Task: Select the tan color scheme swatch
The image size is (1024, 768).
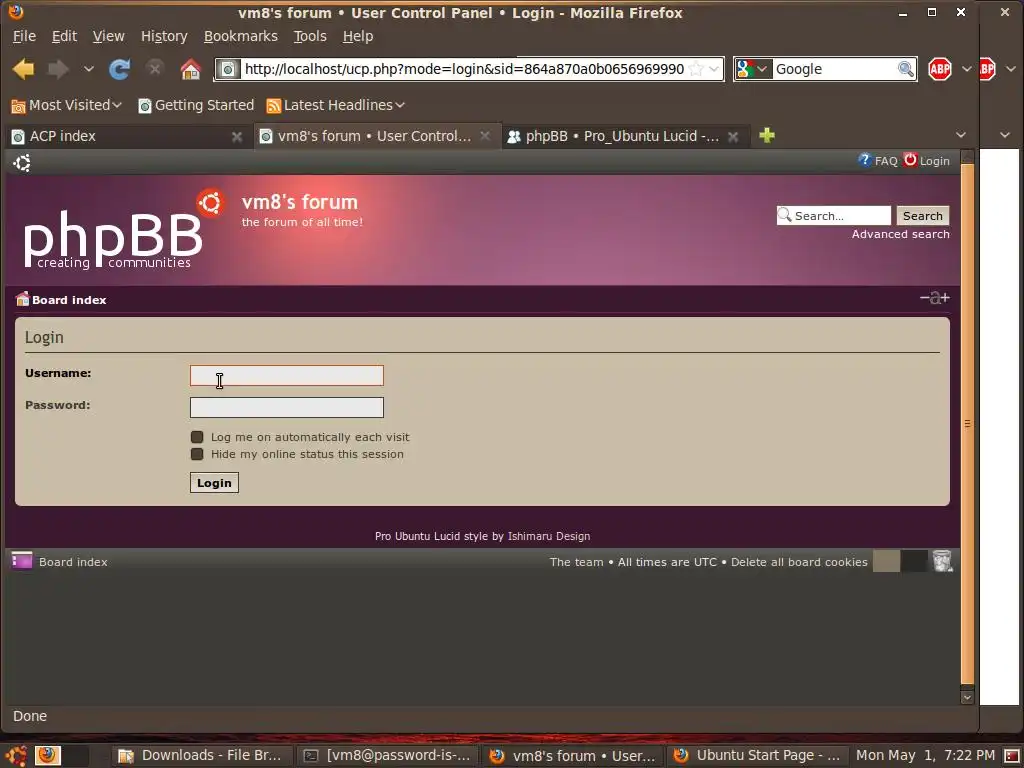Action: 886,561
